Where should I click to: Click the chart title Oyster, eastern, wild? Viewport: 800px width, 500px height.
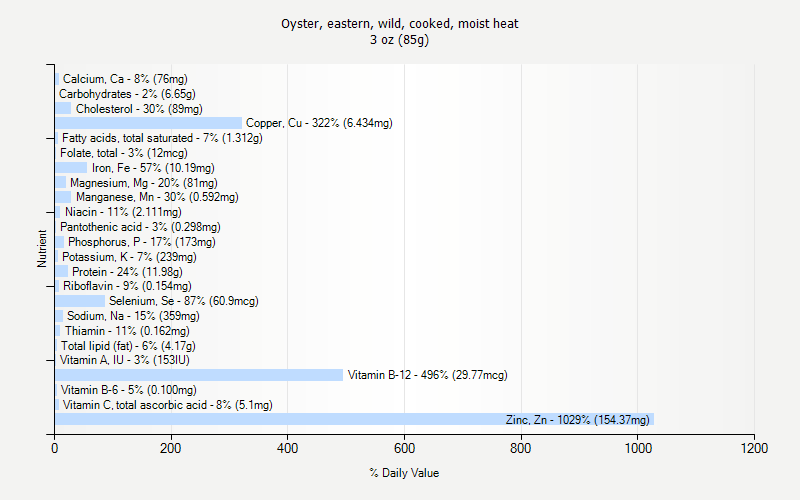coord(399,23)
